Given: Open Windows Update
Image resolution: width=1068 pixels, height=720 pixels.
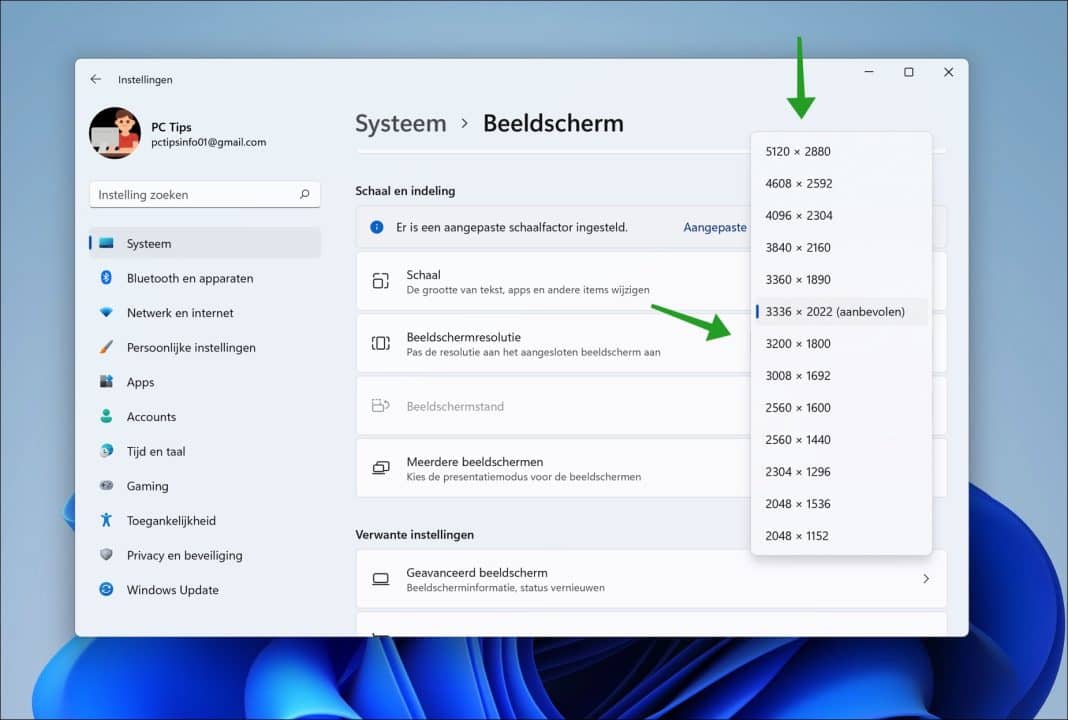Looking at the screenshot, I should pos(205,590).
